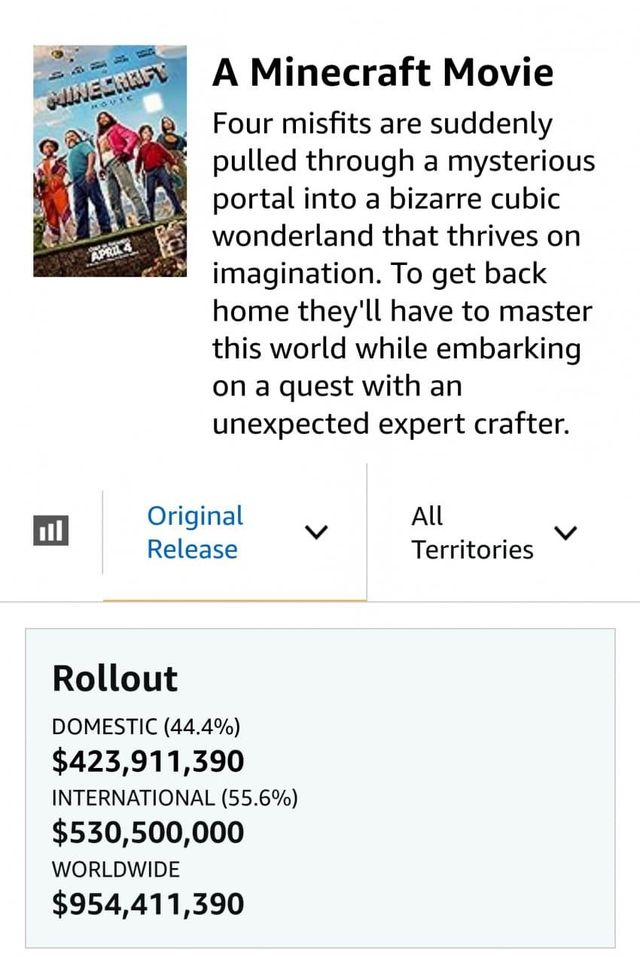640x957 pixels.
Task: Select the $530,500,000 international gross figure
Action: tap(148, 833)
